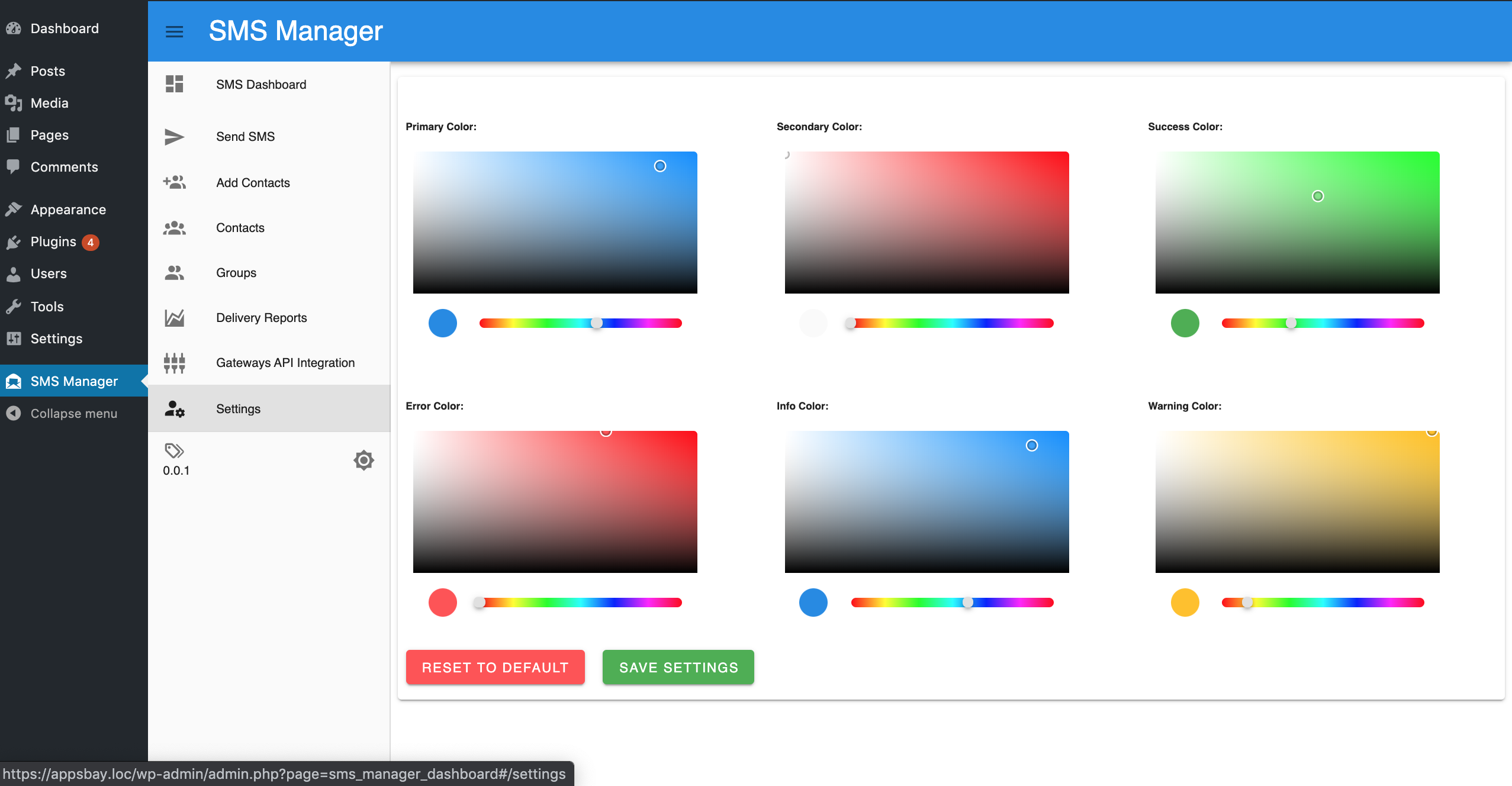
Task: Click the WordPress Dashboard gauge icon
Action: (x=14, y=28)
